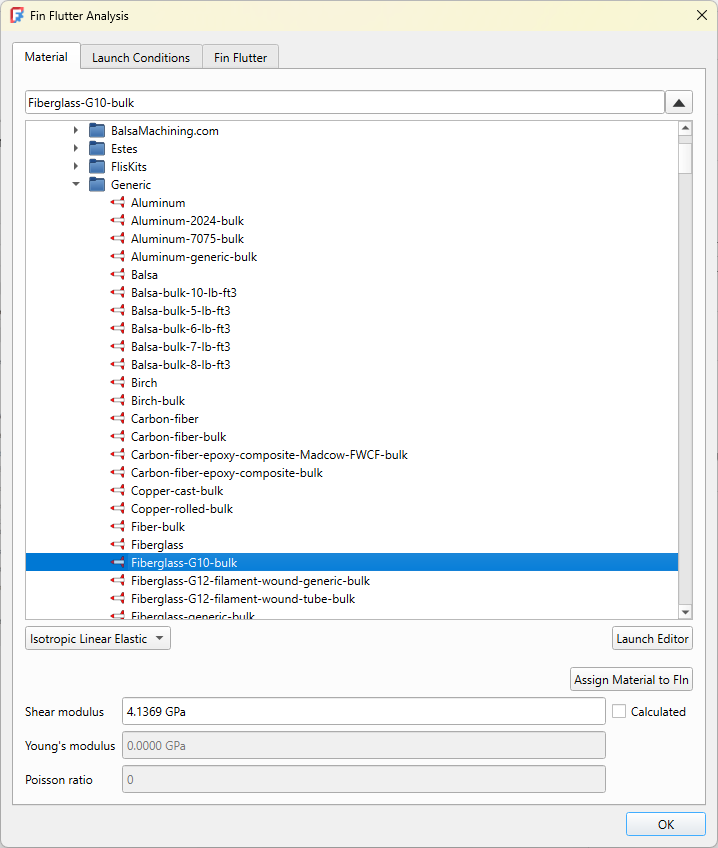Close the Fin Flutter Analysis dialog
This screenshot has width=718, height=848.
pos(702,15)
